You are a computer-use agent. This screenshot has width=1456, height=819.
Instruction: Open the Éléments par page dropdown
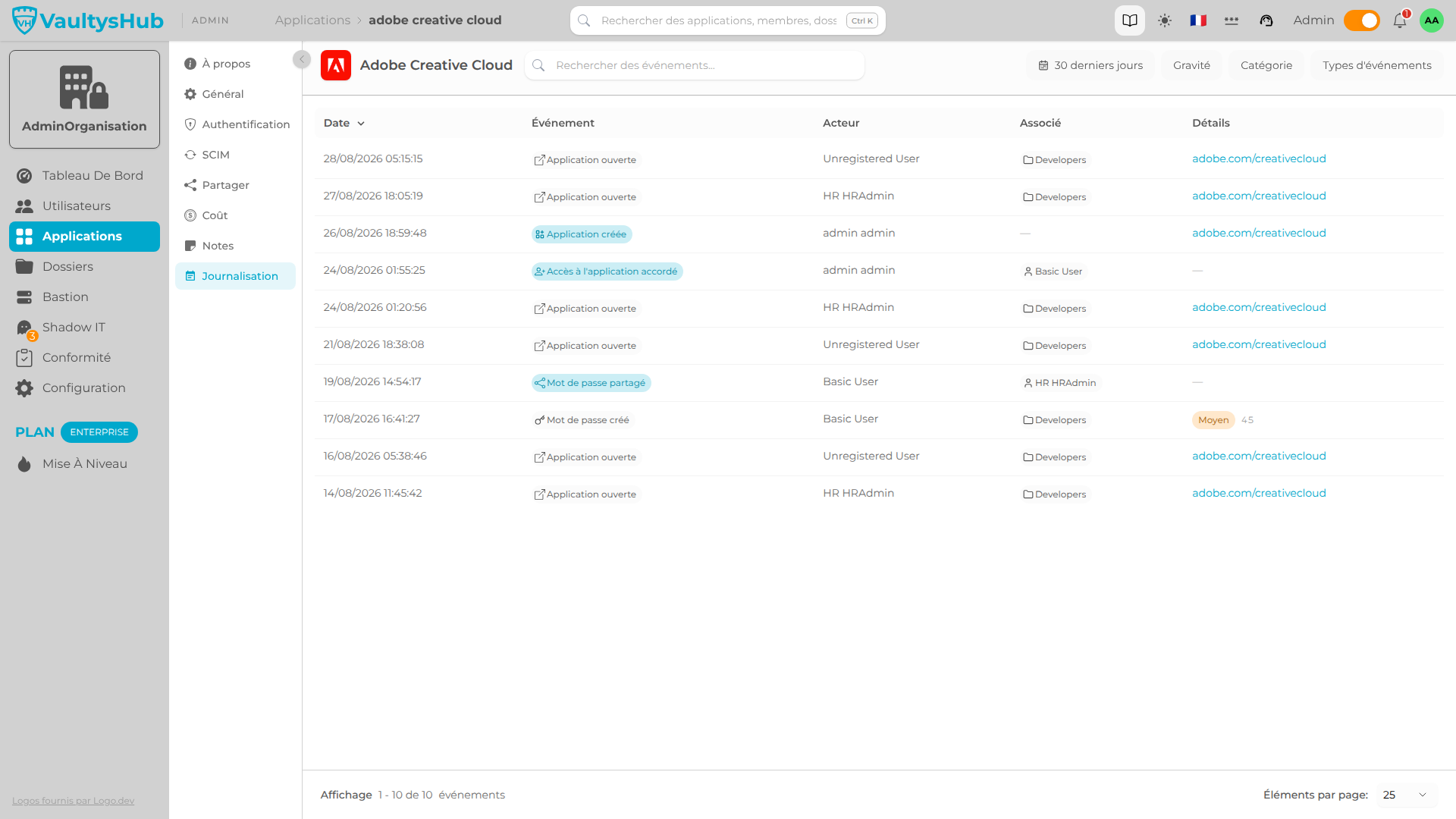(x=1405, y=795)
